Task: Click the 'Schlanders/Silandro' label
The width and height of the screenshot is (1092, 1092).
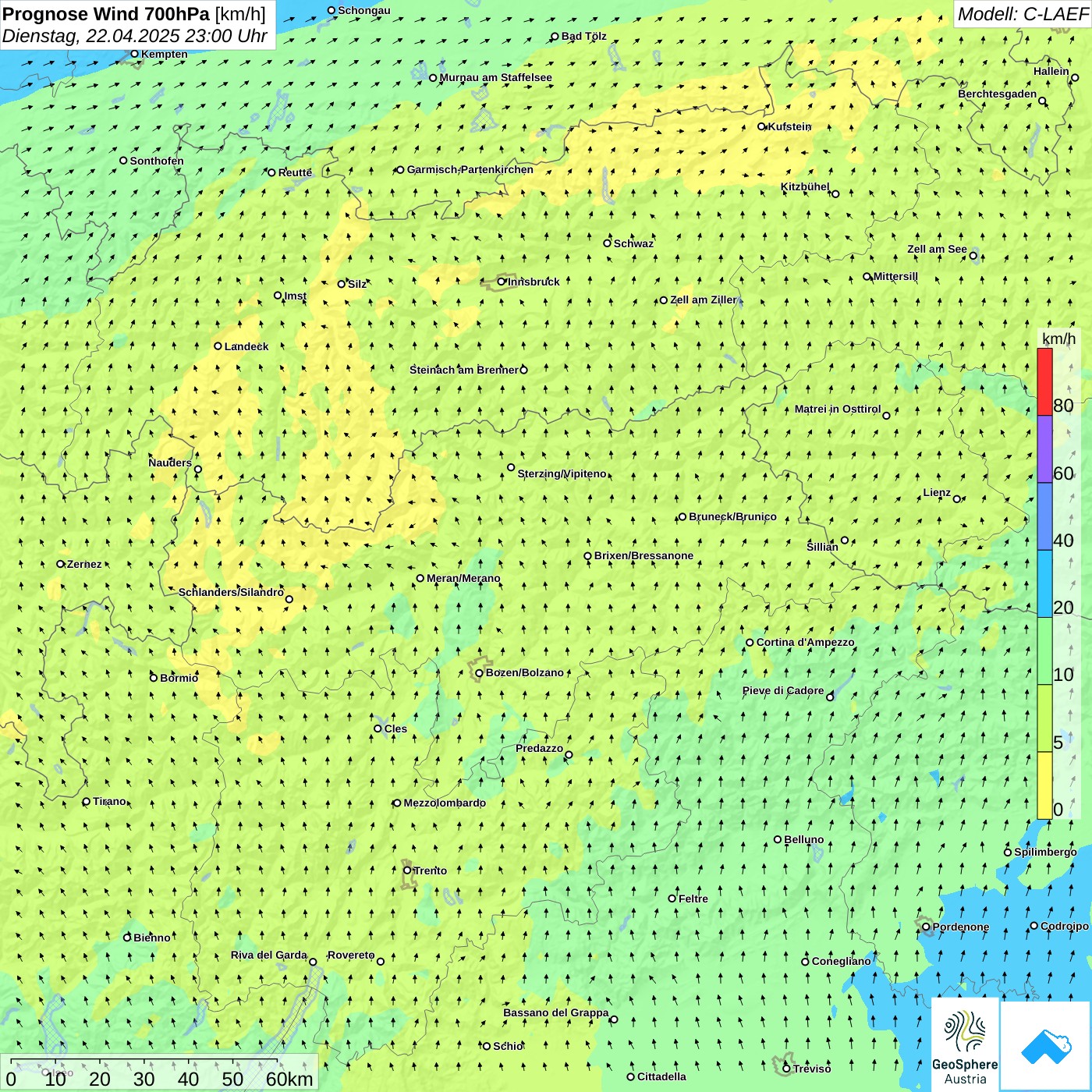Action: click(x=231, y=592)
